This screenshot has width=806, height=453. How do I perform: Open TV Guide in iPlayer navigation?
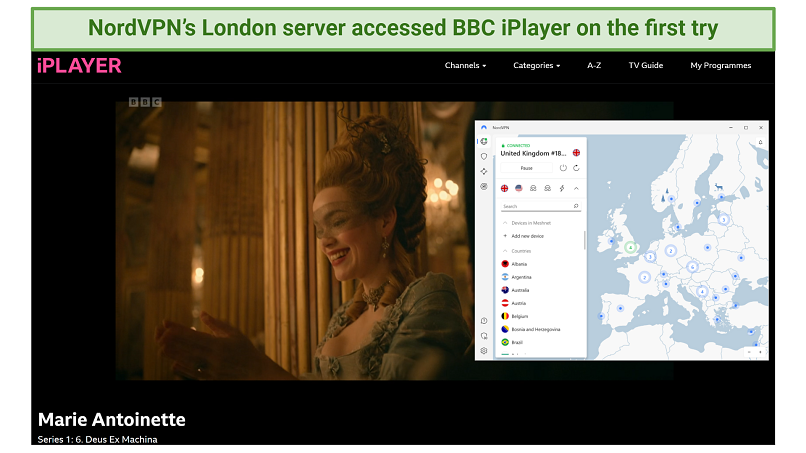[x=646, y=65]
